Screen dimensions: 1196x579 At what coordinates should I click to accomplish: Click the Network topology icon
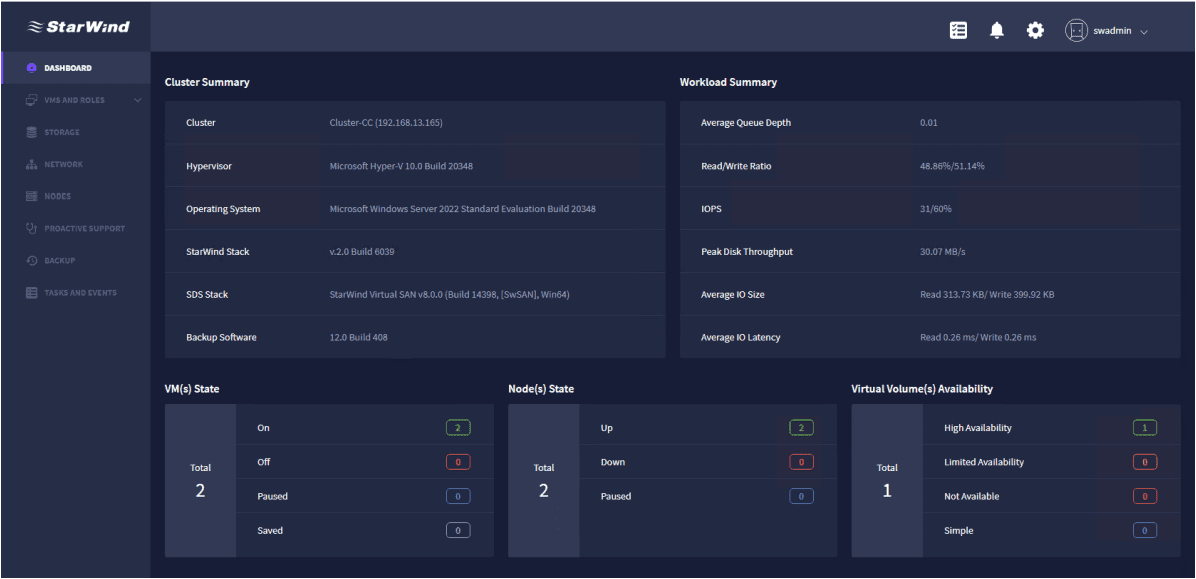(x=31, y=164)
